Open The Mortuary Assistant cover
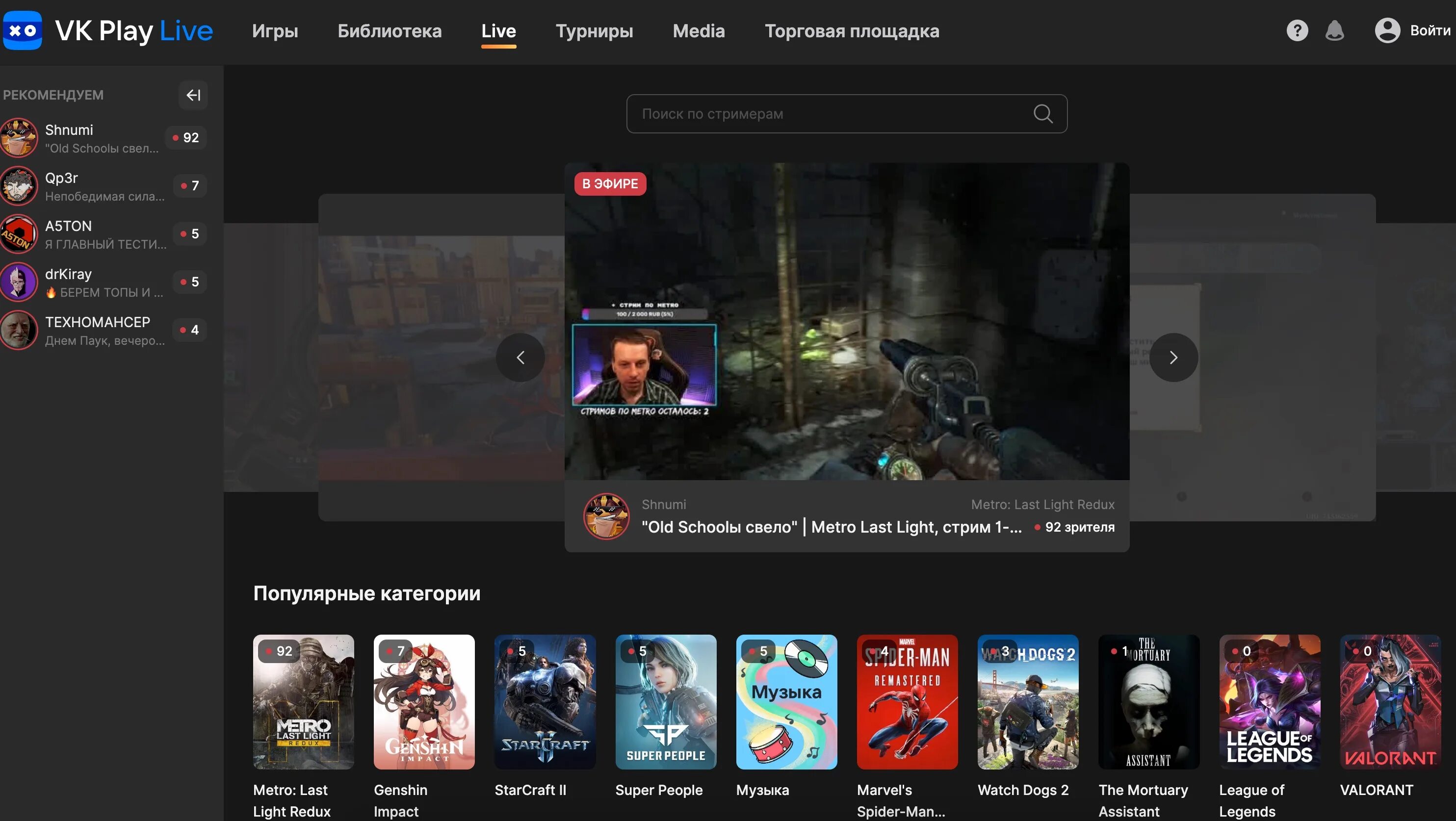1456x821 pixels. pyautogui.click(x=1148, y=701)
